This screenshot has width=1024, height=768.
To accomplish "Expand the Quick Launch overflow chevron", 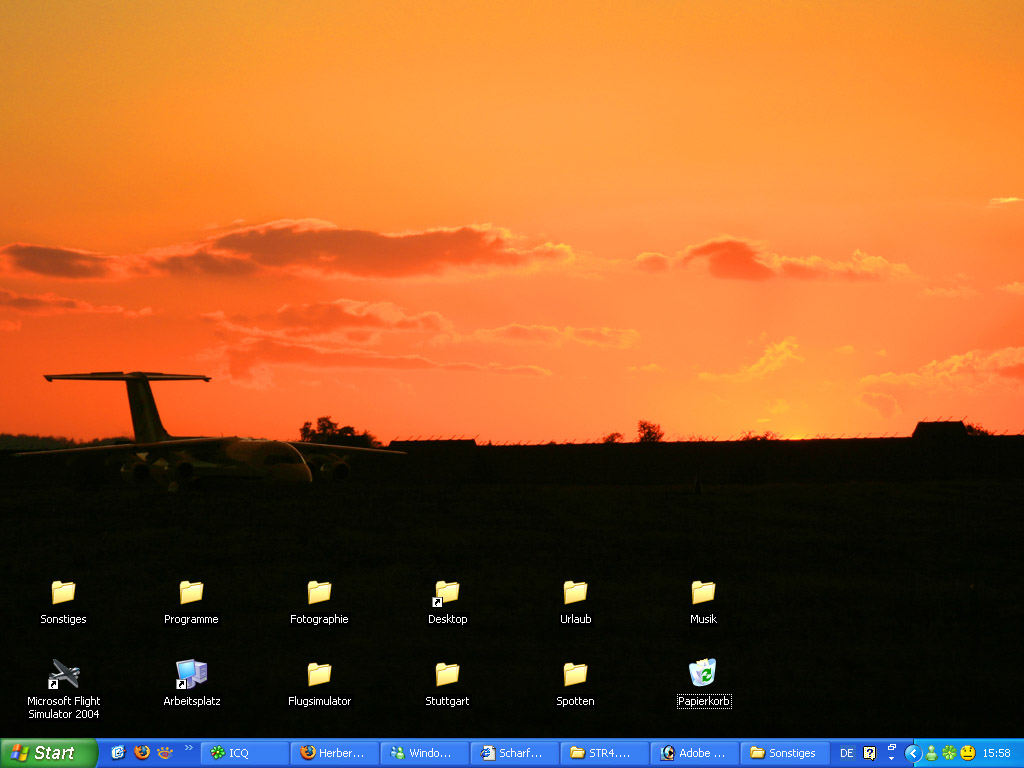I will pos(188,747).
